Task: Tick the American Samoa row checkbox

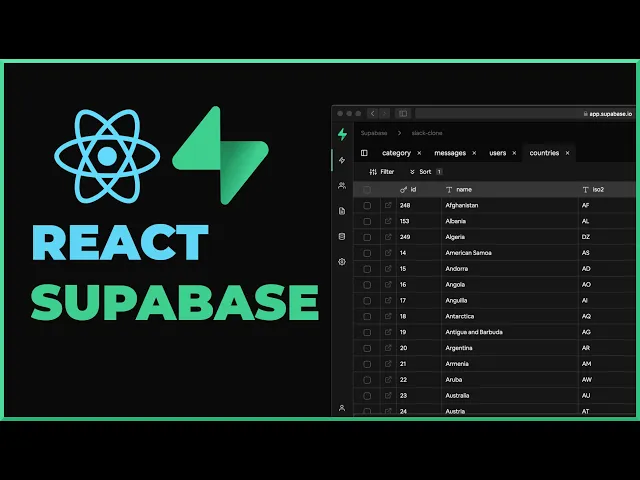Action: coord(367,253)
